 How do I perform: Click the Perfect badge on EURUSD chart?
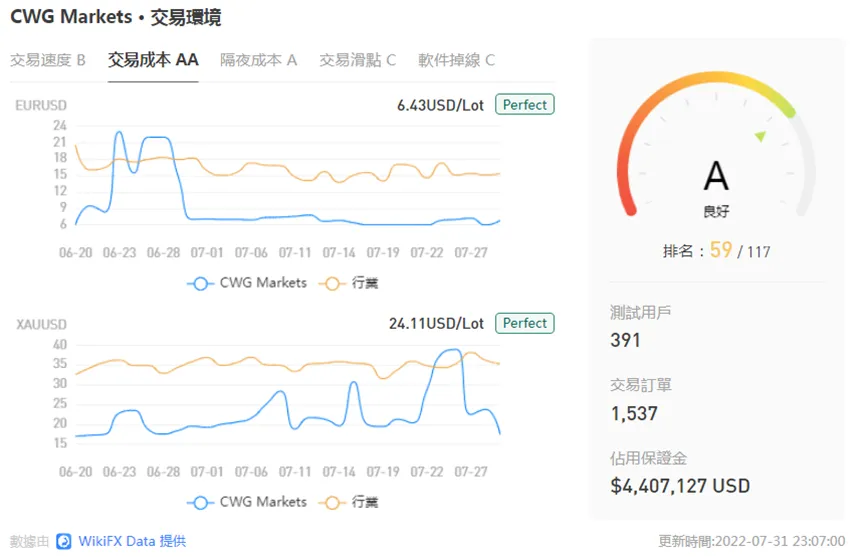click(525, 104)
